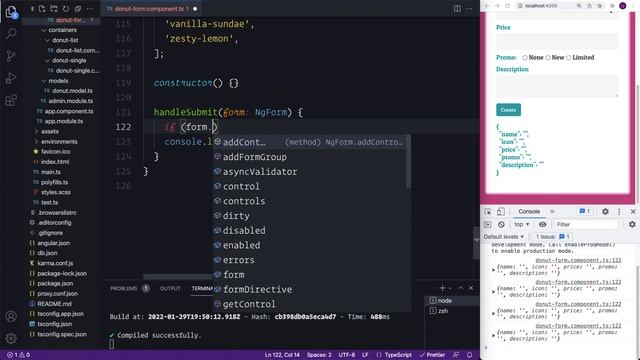640x360 pixels.
Task: Click the clear console icon
Action: click(501, 224)
